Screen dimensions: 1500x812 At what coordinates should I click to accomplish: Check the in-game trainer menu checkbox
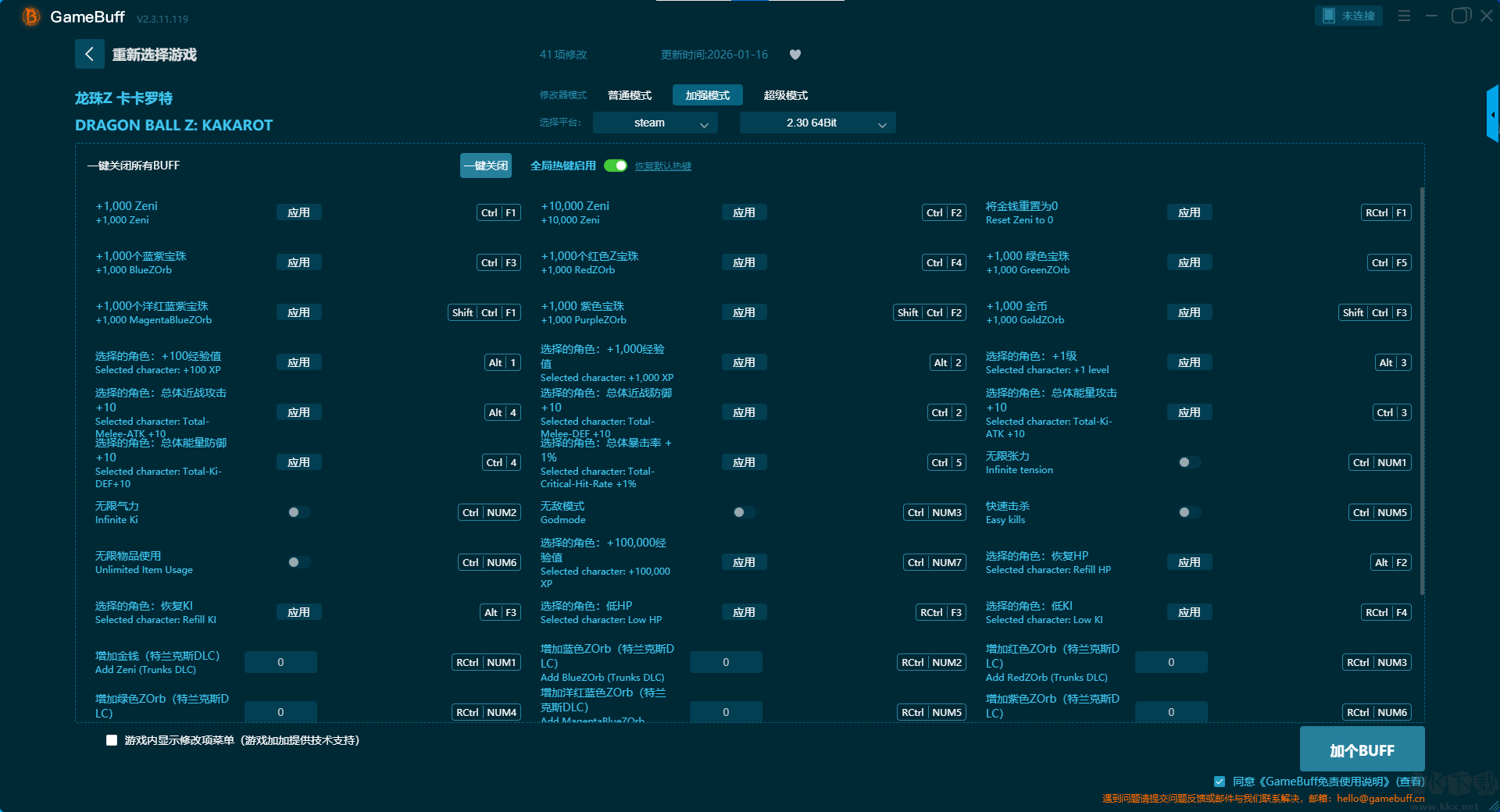pos(112,740)
